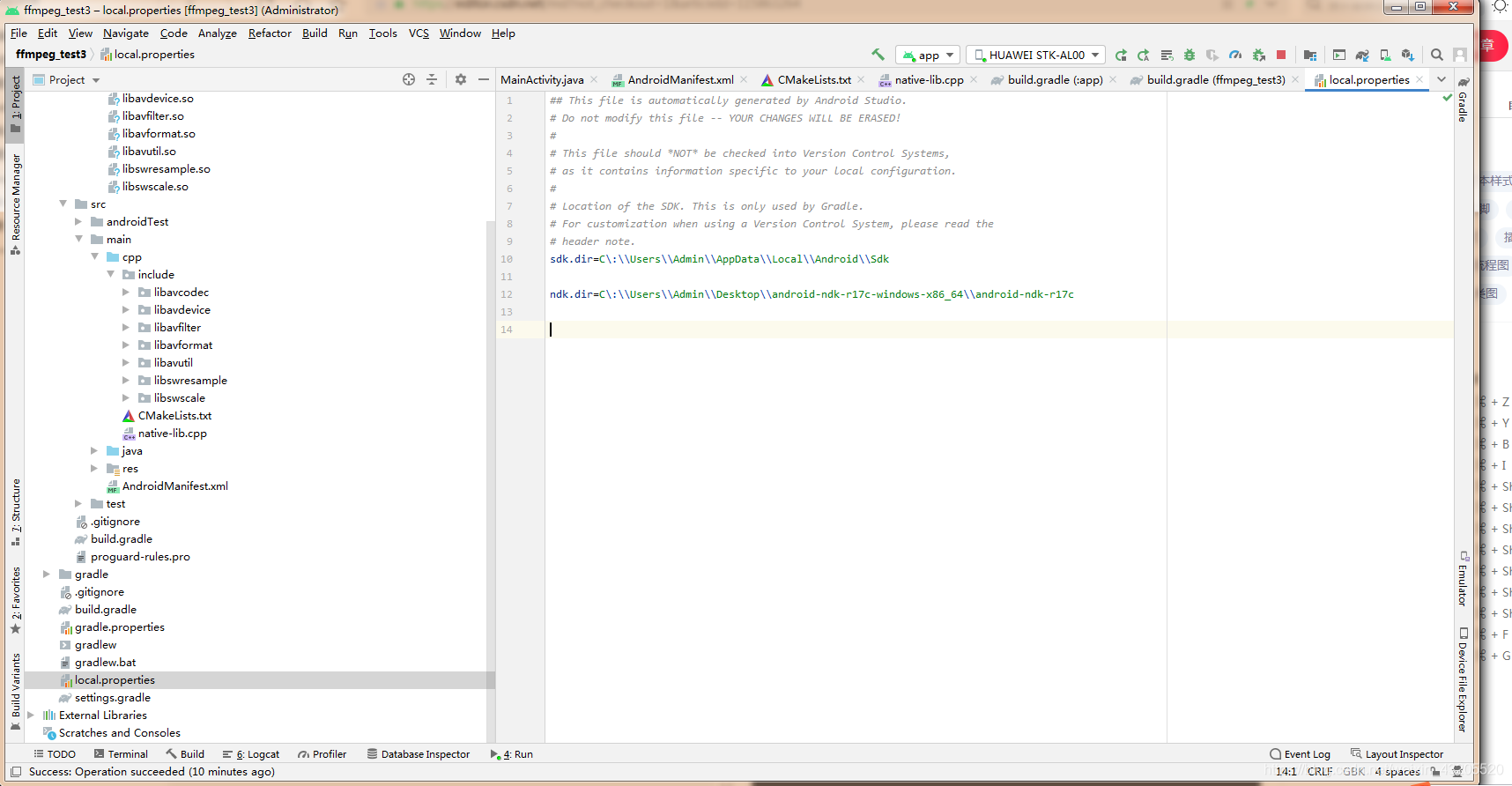Open the Logcat tool window
1512x786 pixels.
click(251, 754)
